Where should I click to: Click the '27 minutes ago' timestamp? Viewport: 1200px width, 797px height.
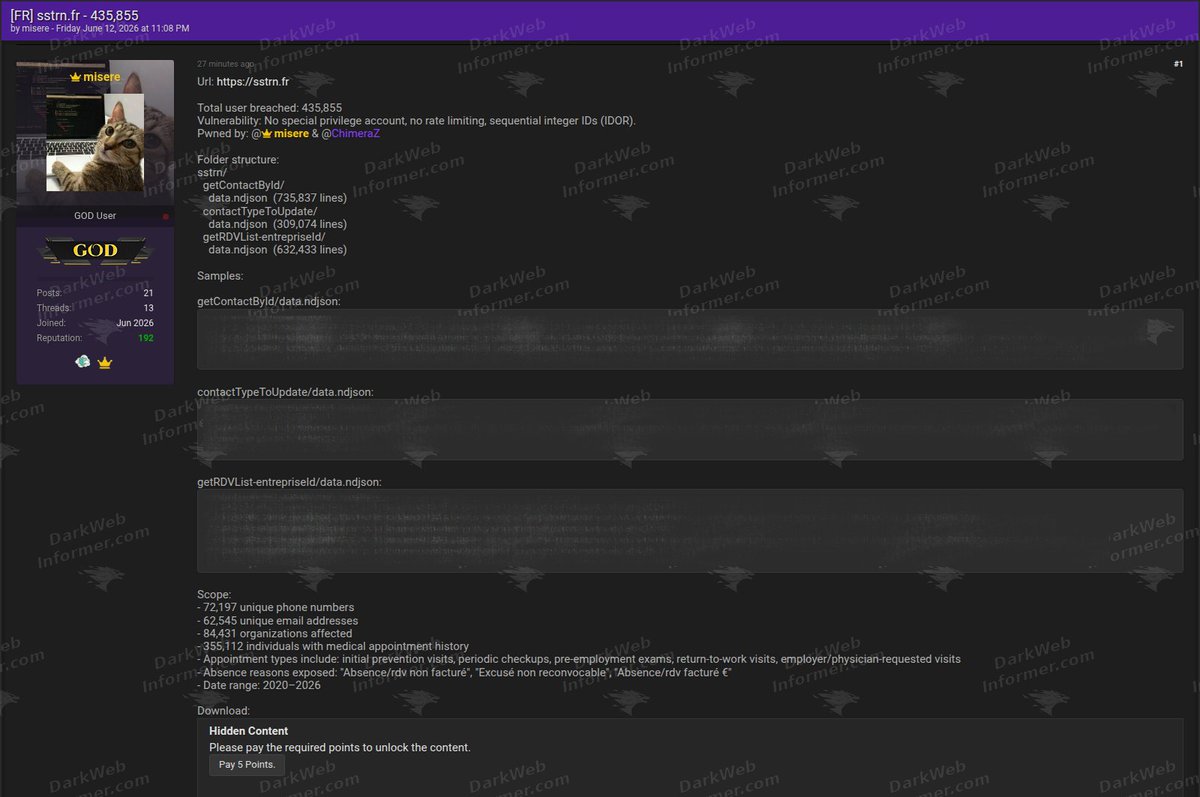(x=225, y=64)
